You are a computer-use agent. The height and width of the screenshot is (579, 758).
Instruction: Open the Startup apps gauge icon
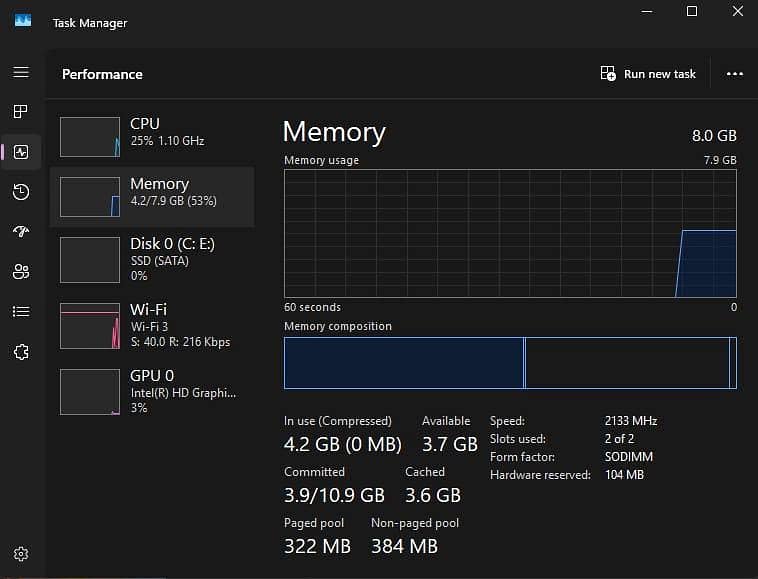(x=21, y=232)
